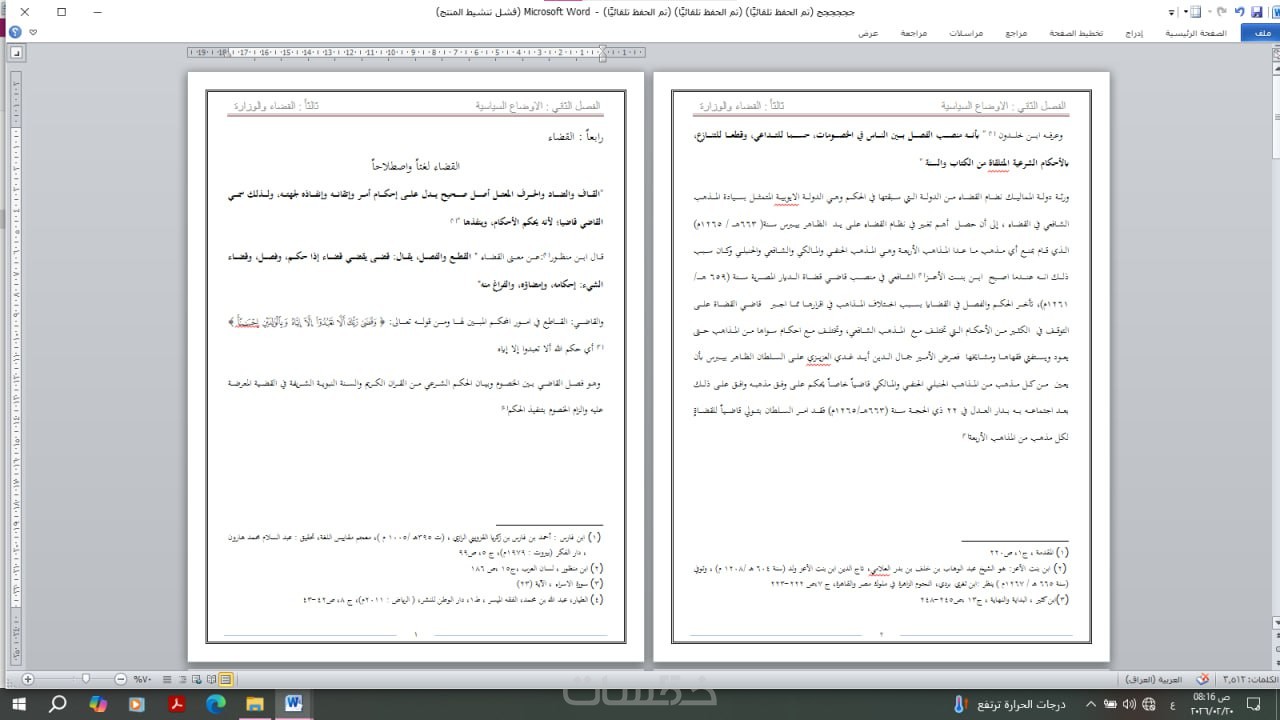Screen dimensions: 1280x720
Task: Open File Explorer from the taskbar
Action: (x=254, y=704)
